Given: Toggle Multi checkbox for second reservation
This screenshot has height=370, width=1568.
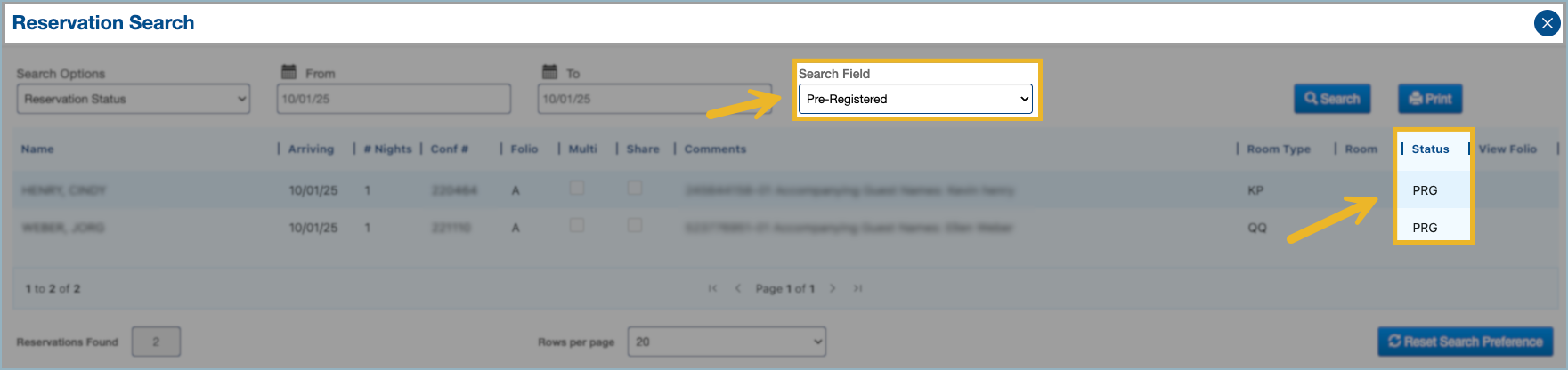Looking at the screenshot, I should coord(577,225).
